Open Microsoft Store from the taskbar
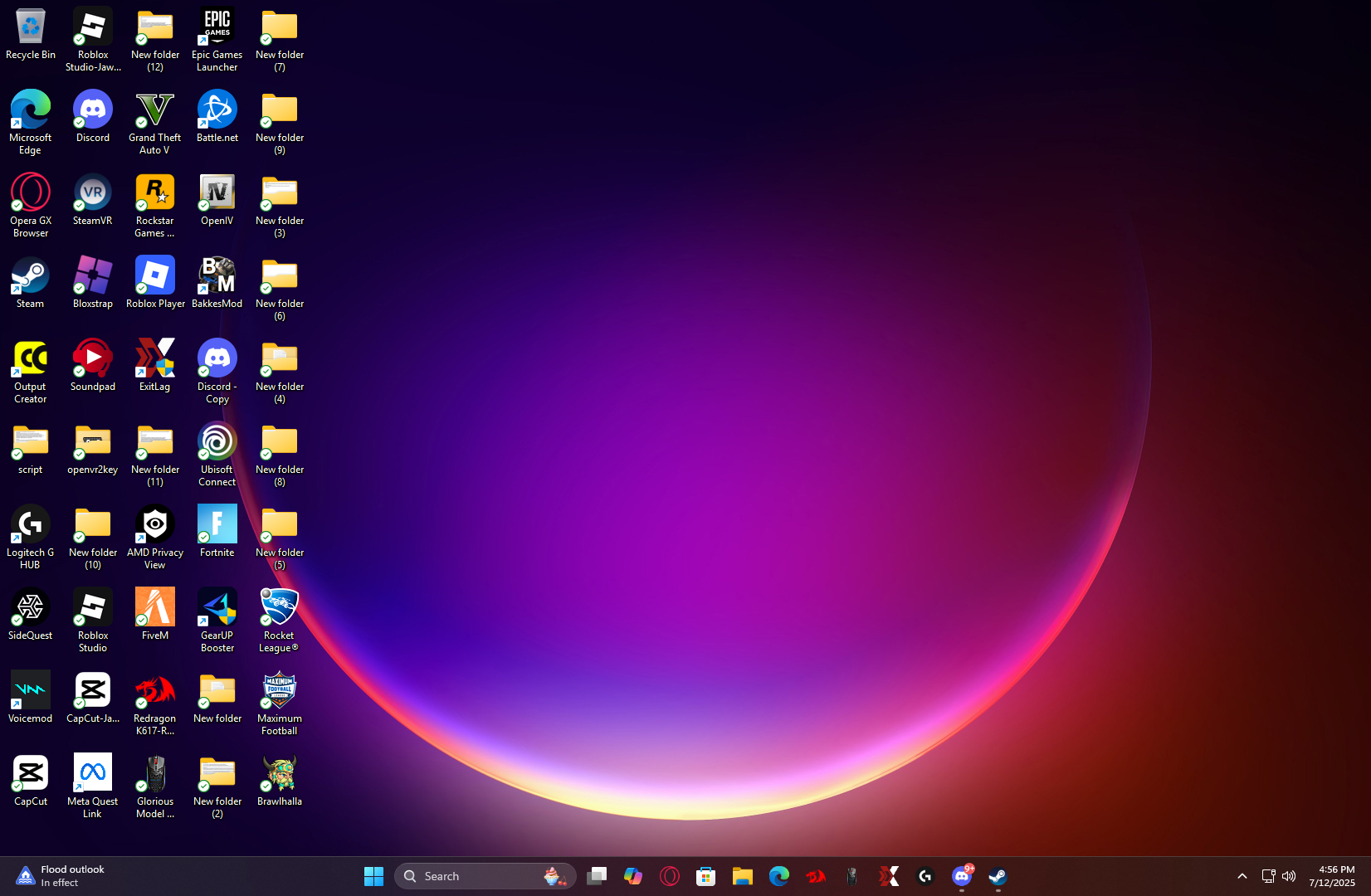 pos(706,876)
